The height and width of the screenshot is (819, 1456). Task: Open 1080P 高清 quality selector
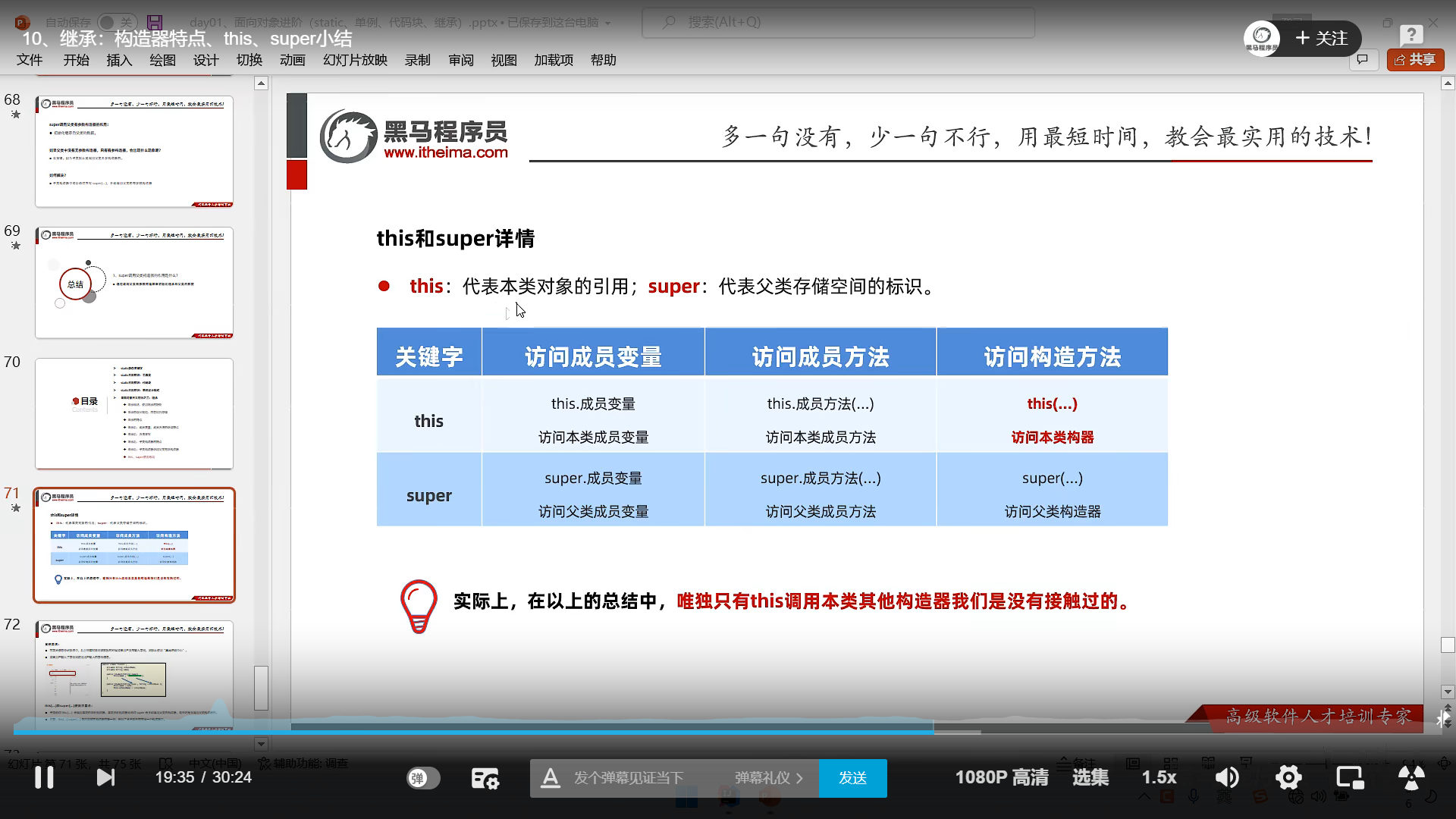1001,777
